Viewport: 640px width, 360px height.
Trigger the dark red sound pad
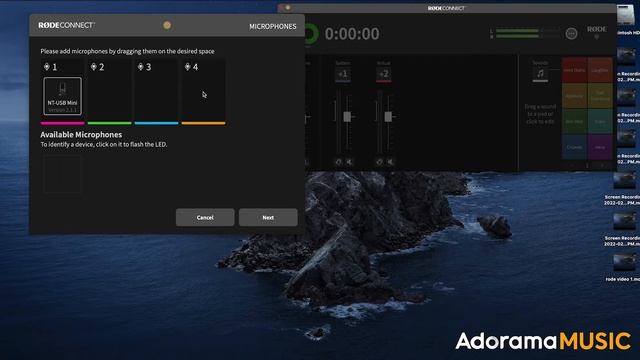click(574, 70)
